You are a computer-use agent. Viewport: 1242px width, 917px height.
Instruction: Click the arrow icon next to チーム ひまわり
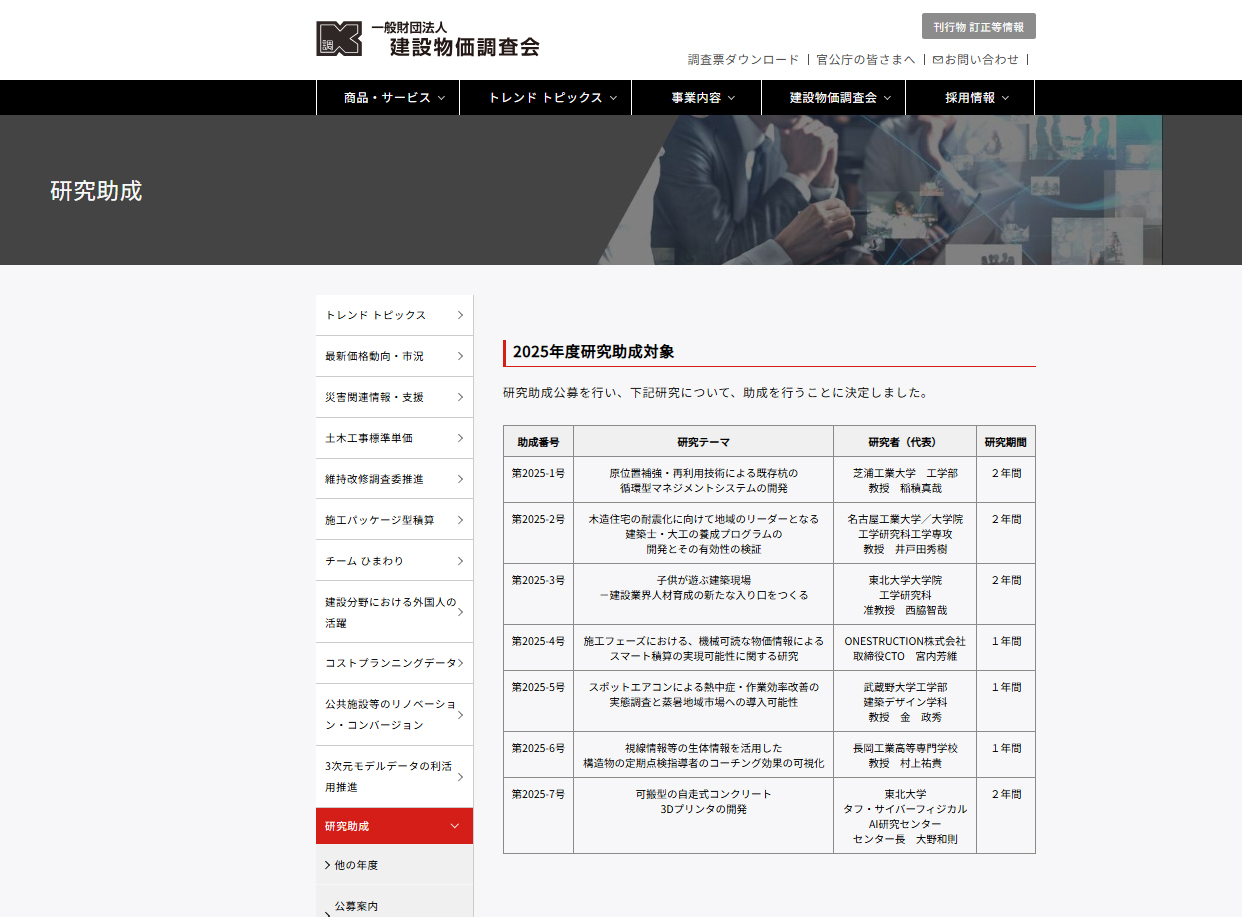point(460,561)
